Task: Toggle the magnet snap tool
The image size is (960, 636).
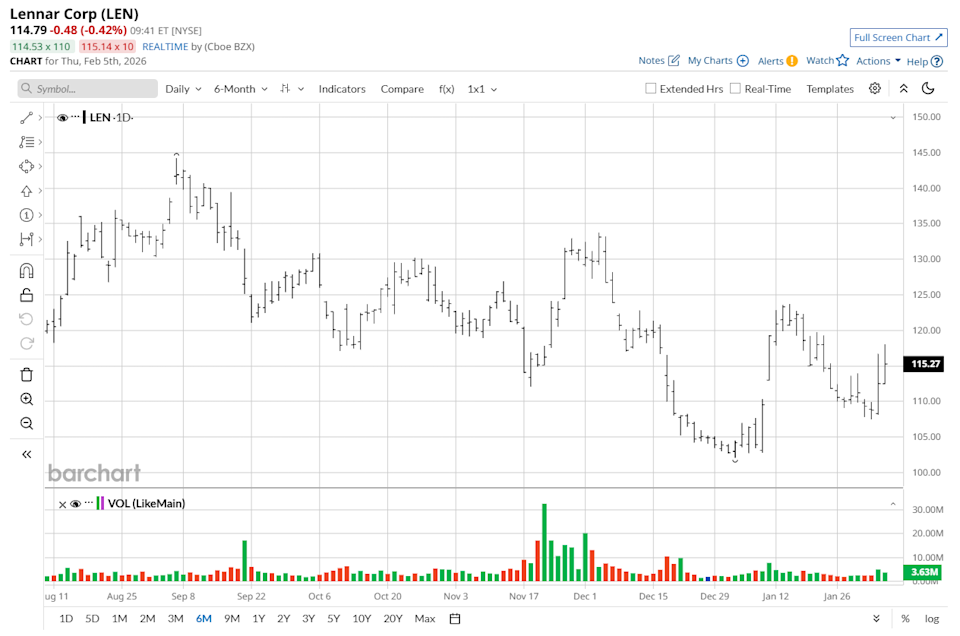Action: 26,271
